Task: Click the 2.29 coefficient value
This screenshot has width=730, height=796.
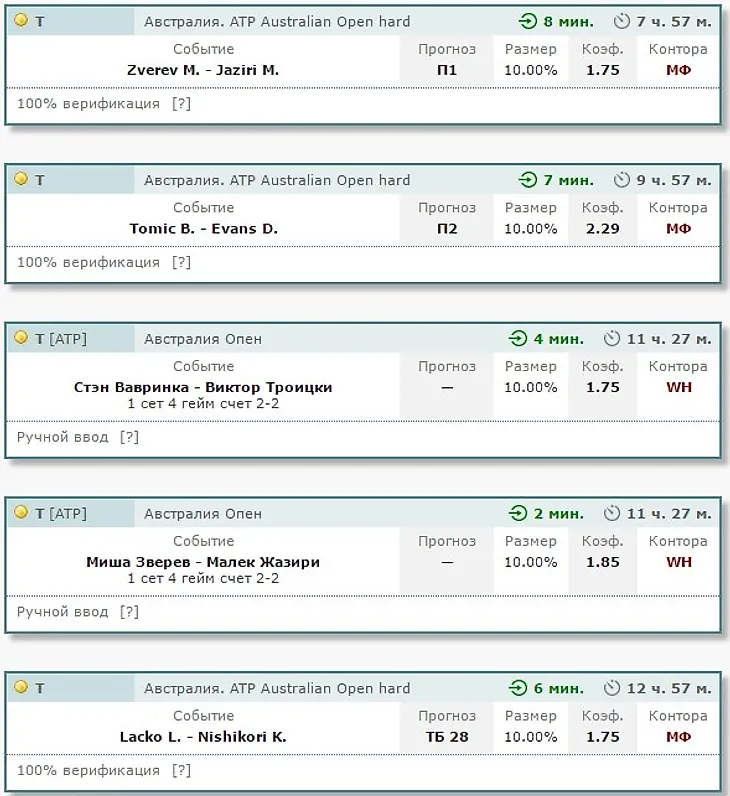Action: coord(603,228)
